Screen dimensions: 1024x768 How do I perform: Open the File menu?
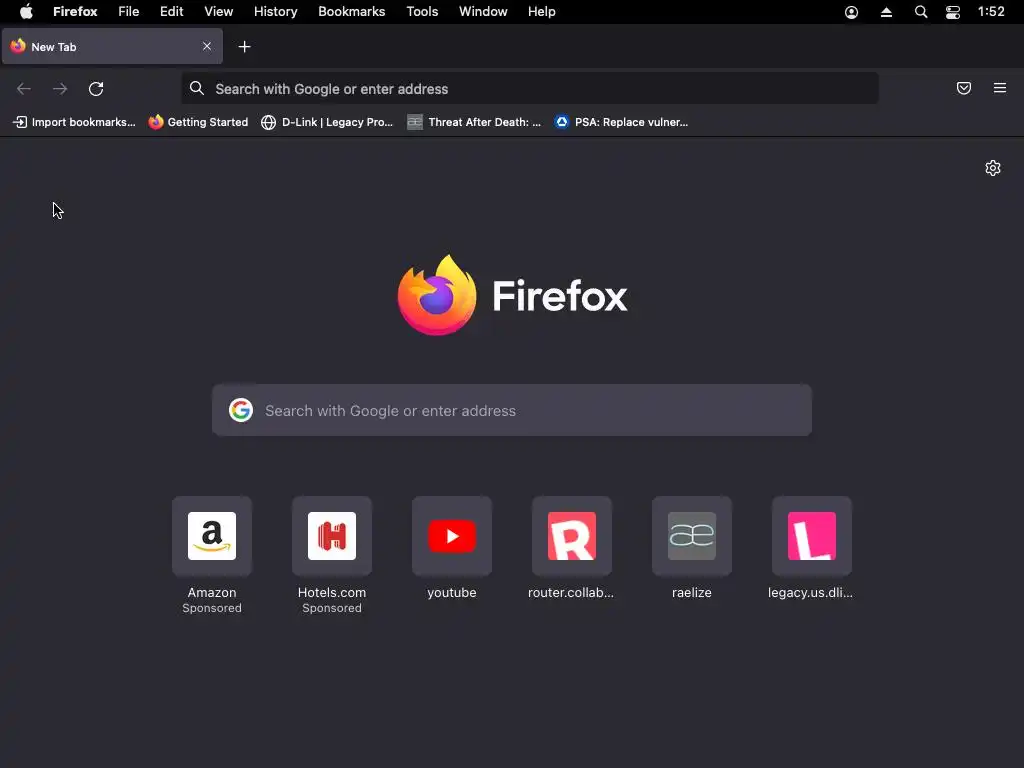(129, 12)
